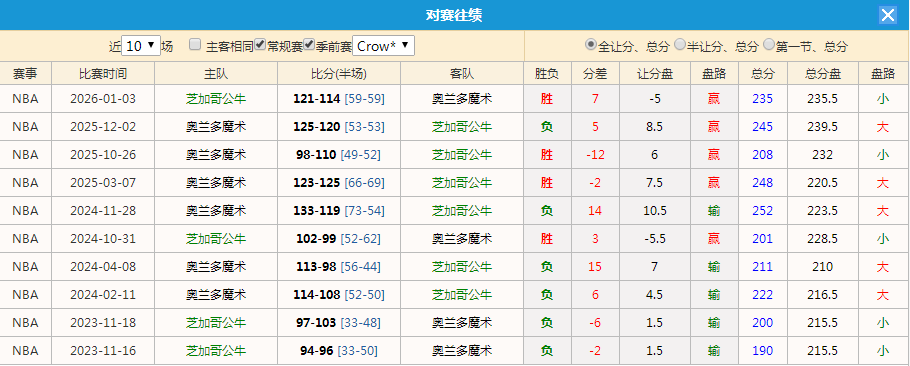Toggle the 主客相同 checkbox
Image resolution: width=910 pixels, height=366 pixels.
click(x=195, y=45)
